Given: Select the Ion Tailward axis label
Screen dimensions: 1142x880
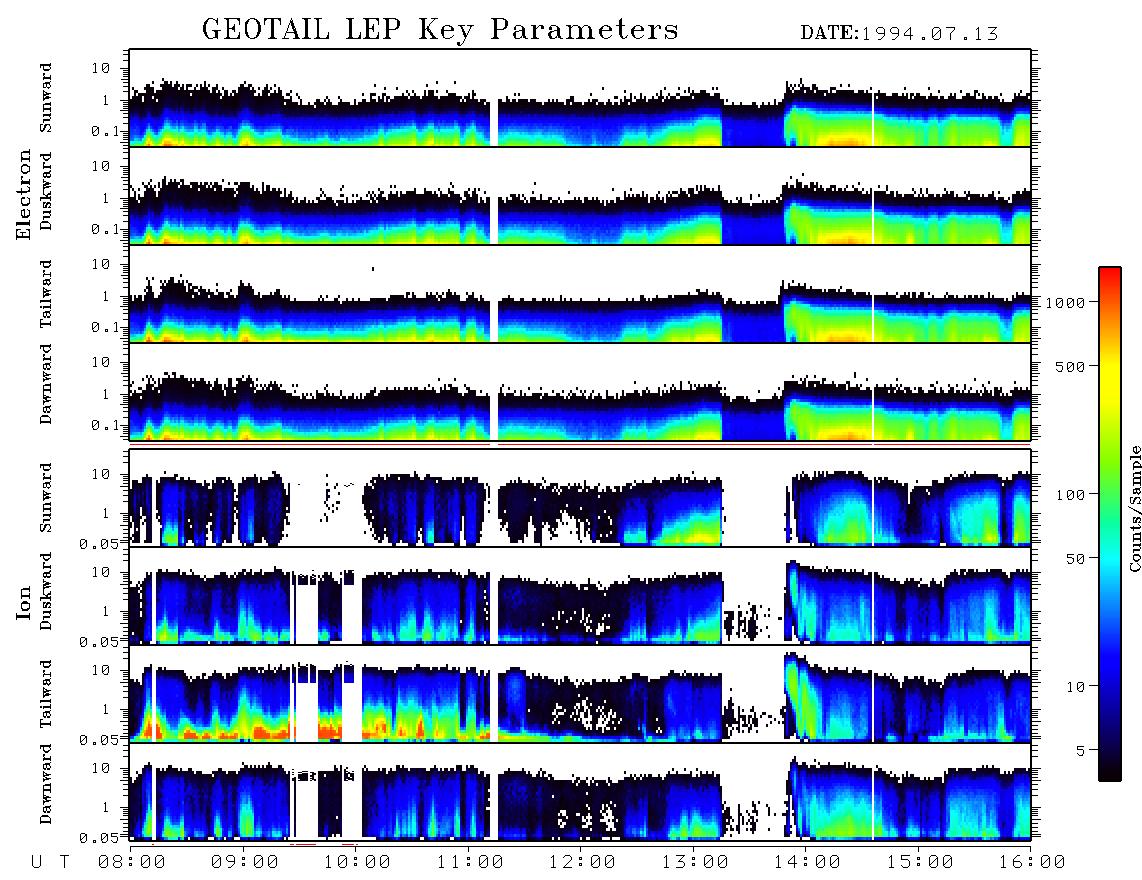Looking at the screenshot, I should pyautogui.click(x=46, y=694).
